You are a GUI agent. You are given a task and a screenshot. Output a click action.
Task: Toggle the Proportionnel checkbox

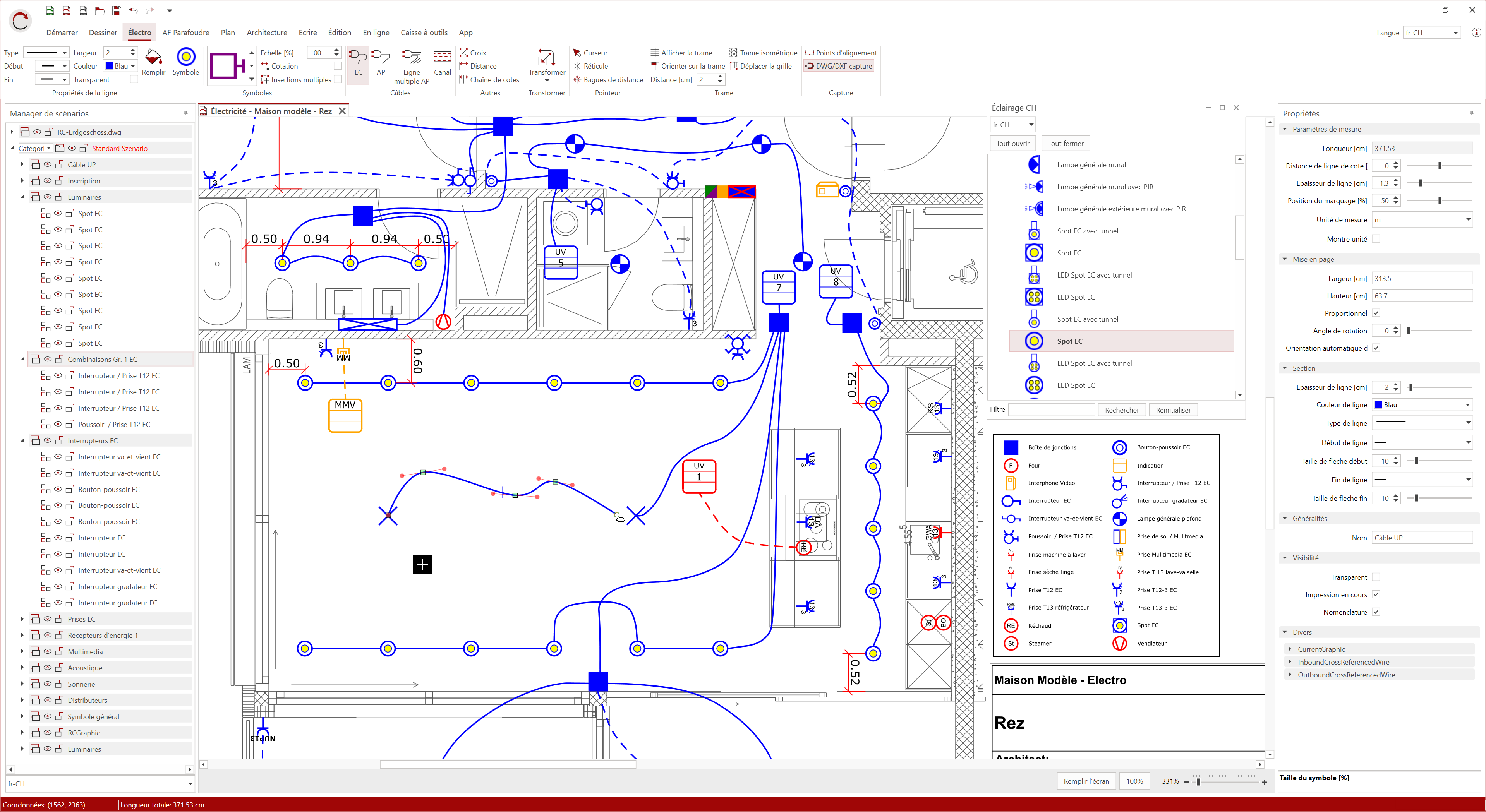click(1376, 313)
